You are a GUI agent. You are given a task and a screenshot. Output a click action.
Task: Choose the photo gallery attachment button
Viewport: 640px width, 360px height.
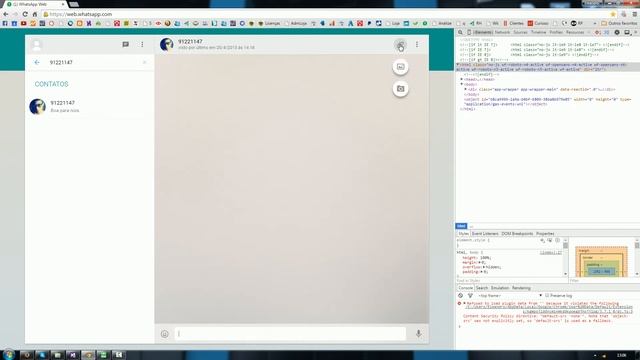[400, 67]
